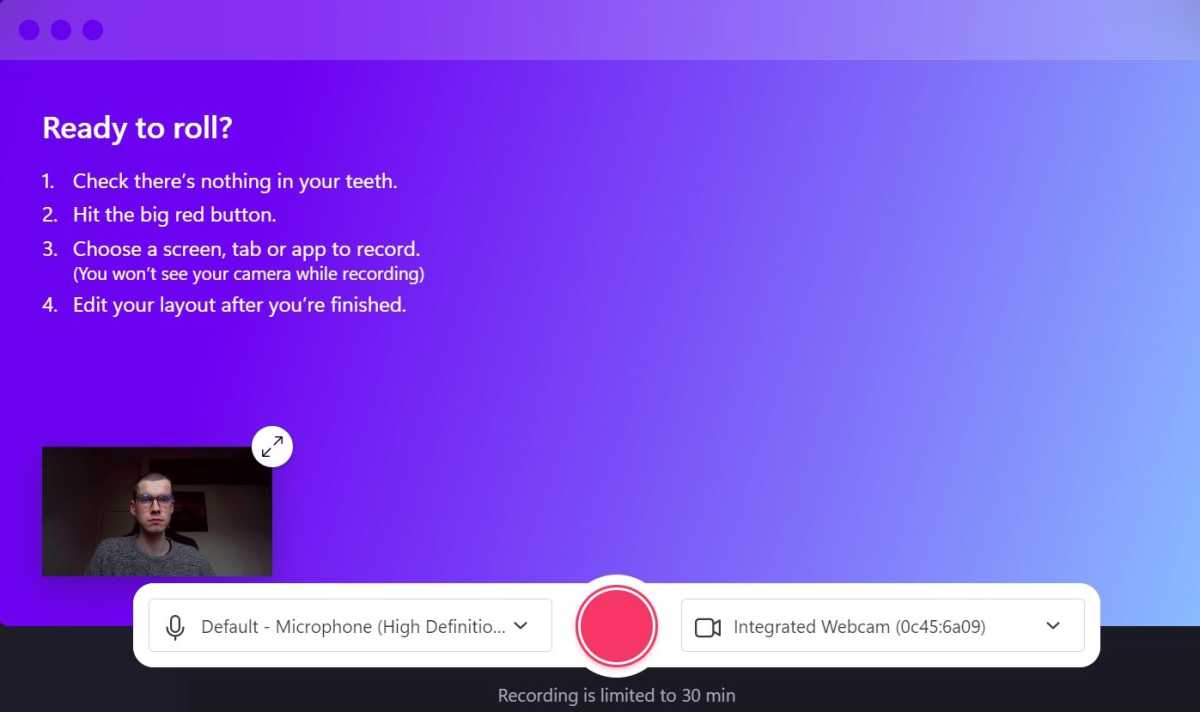Image resolution: width=1200 pixels, height=712 pixels.
Task: Click the webcam preview thumbnail
Action: 157,512
